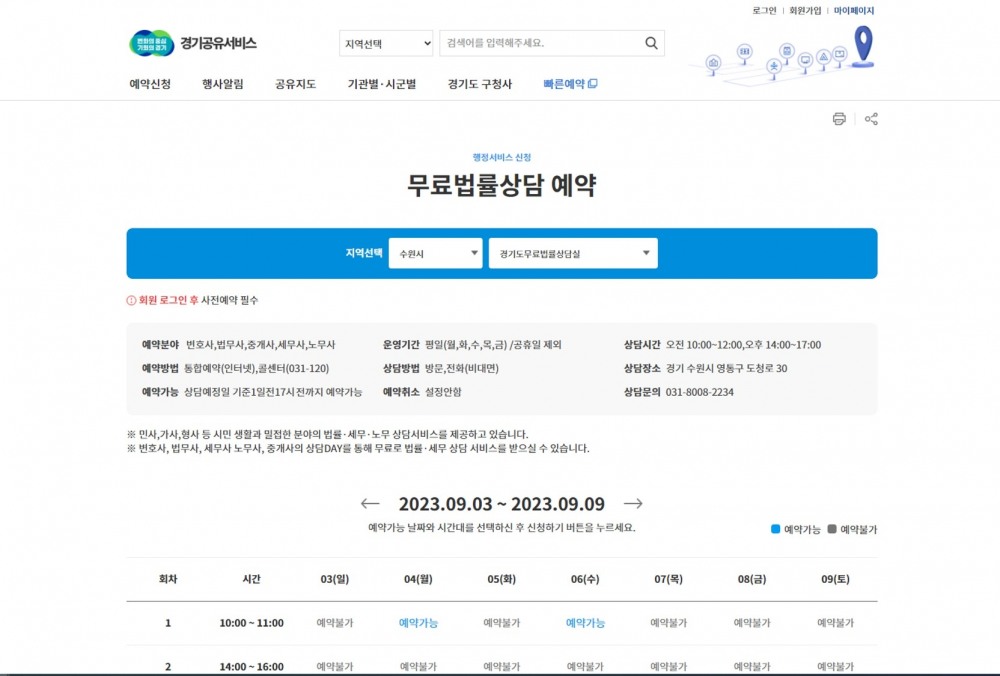1000x676 pixels.
Task: Switch to the 공유지도 menu item
Action: 293,84
